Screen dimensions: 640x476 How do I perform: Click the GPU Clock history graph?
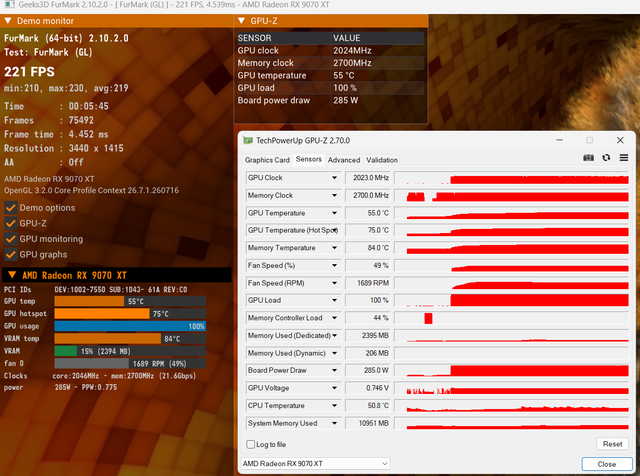[x=511, y=178]
